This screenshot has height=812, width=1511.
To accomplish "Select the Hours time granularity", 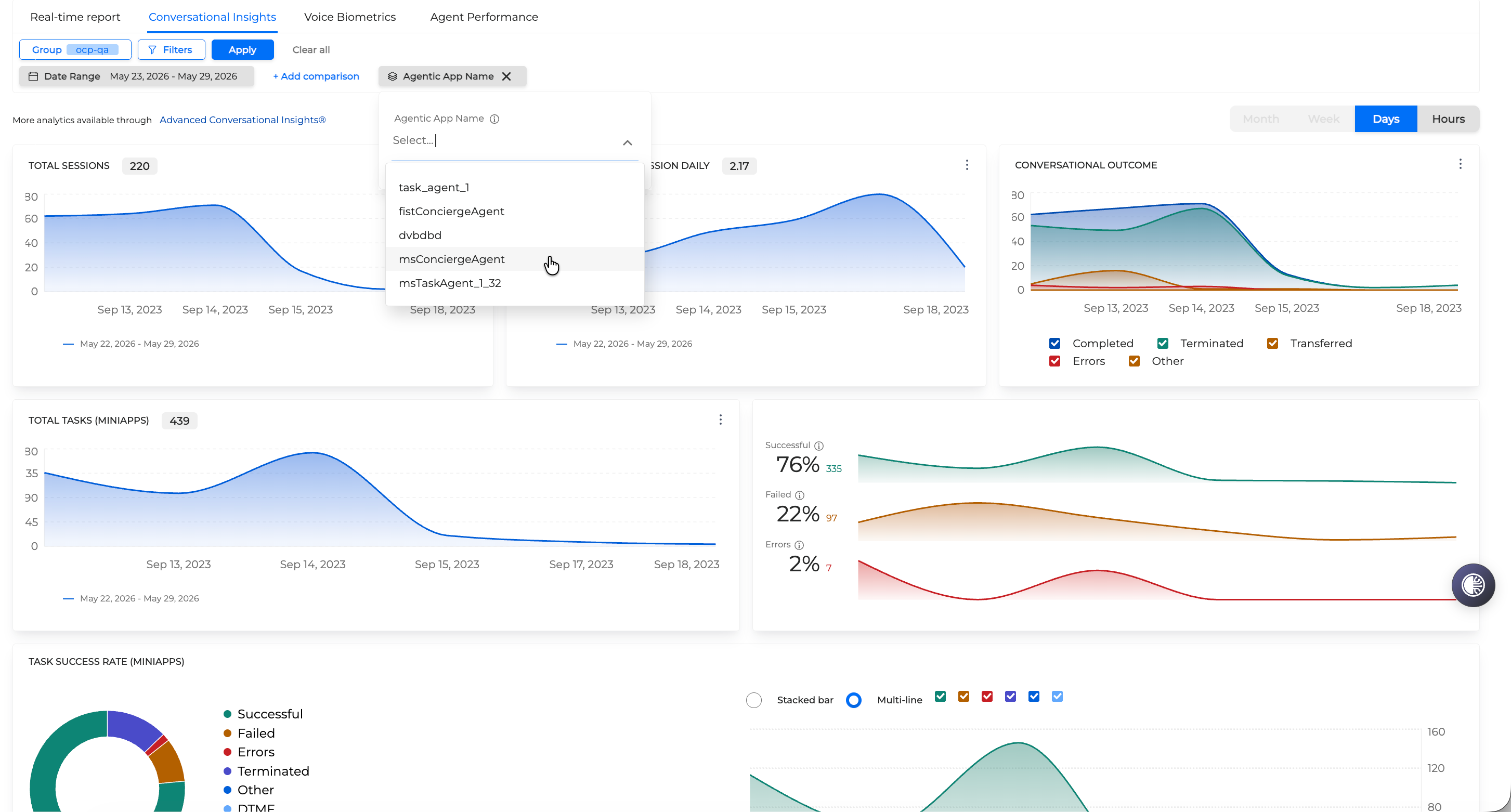I will (1448, 119).
